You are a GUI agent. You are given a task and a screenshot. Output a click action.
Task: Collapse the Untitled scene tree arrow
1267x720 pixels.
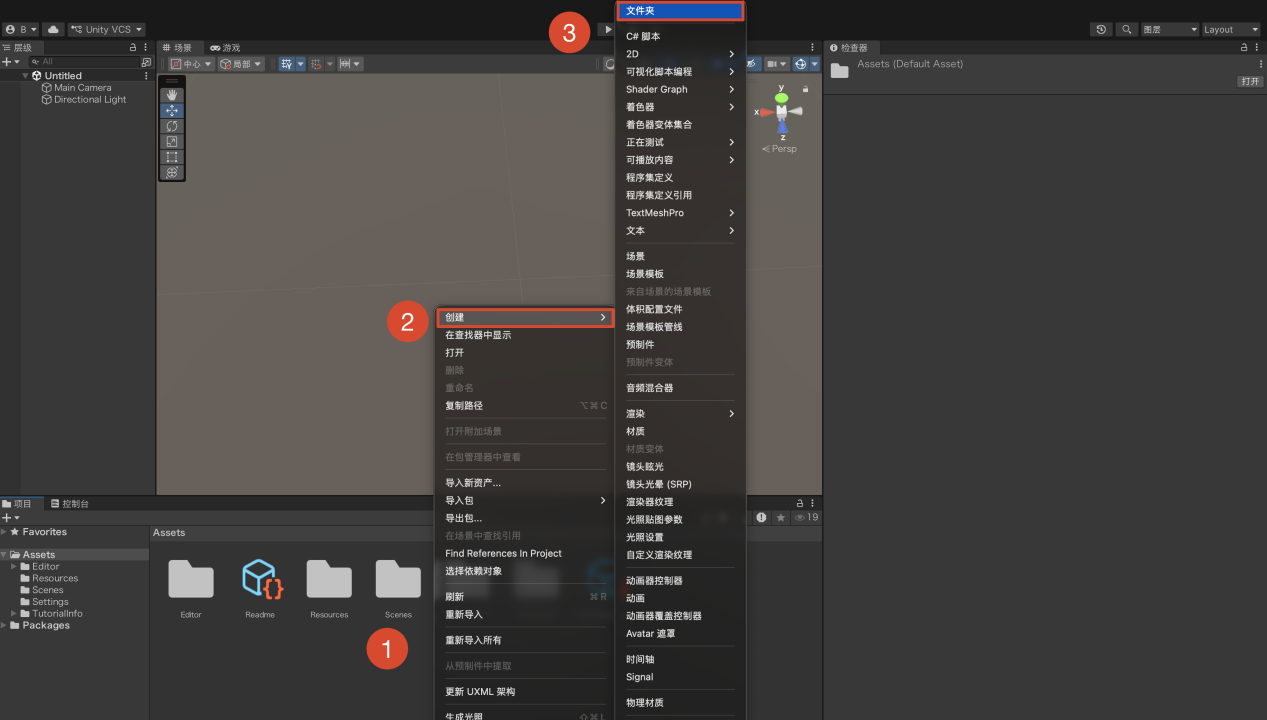point(25,76)
